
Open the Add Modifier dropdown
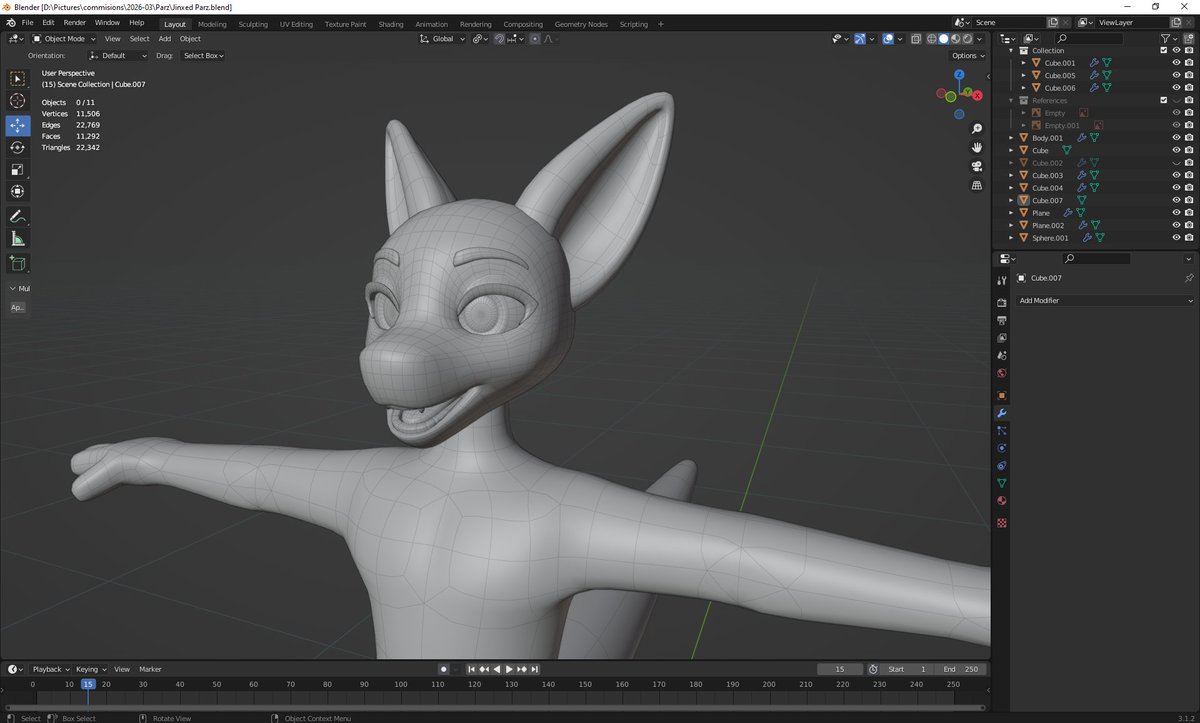point(1105,300)
